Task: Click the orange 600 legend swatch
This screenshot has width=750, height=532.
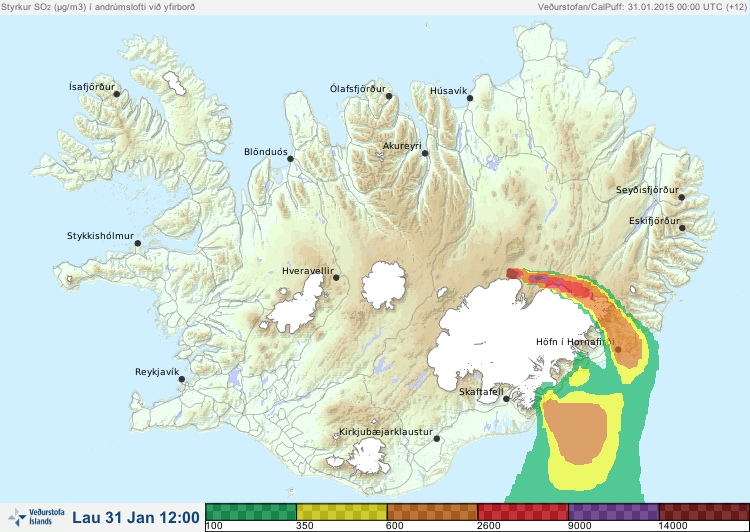Action: click(432, 512)
